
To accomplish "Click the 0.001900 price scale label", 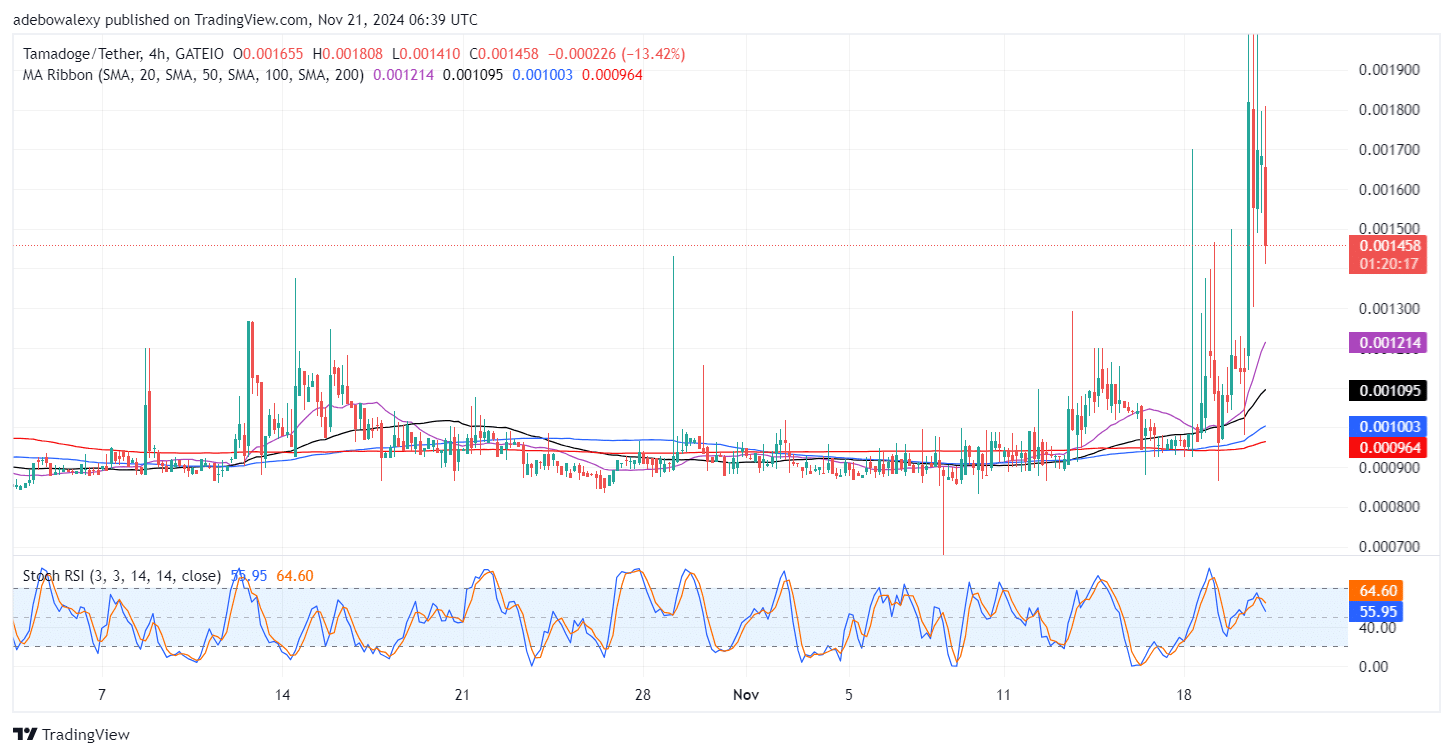I will point(1389,70).
